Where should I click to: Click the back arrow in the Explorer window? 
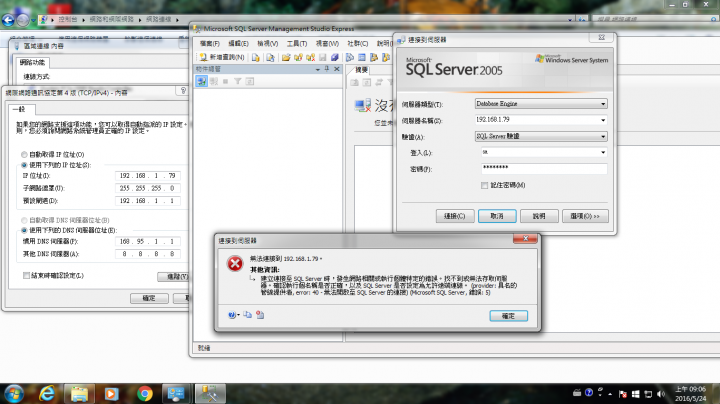[8, 20]
